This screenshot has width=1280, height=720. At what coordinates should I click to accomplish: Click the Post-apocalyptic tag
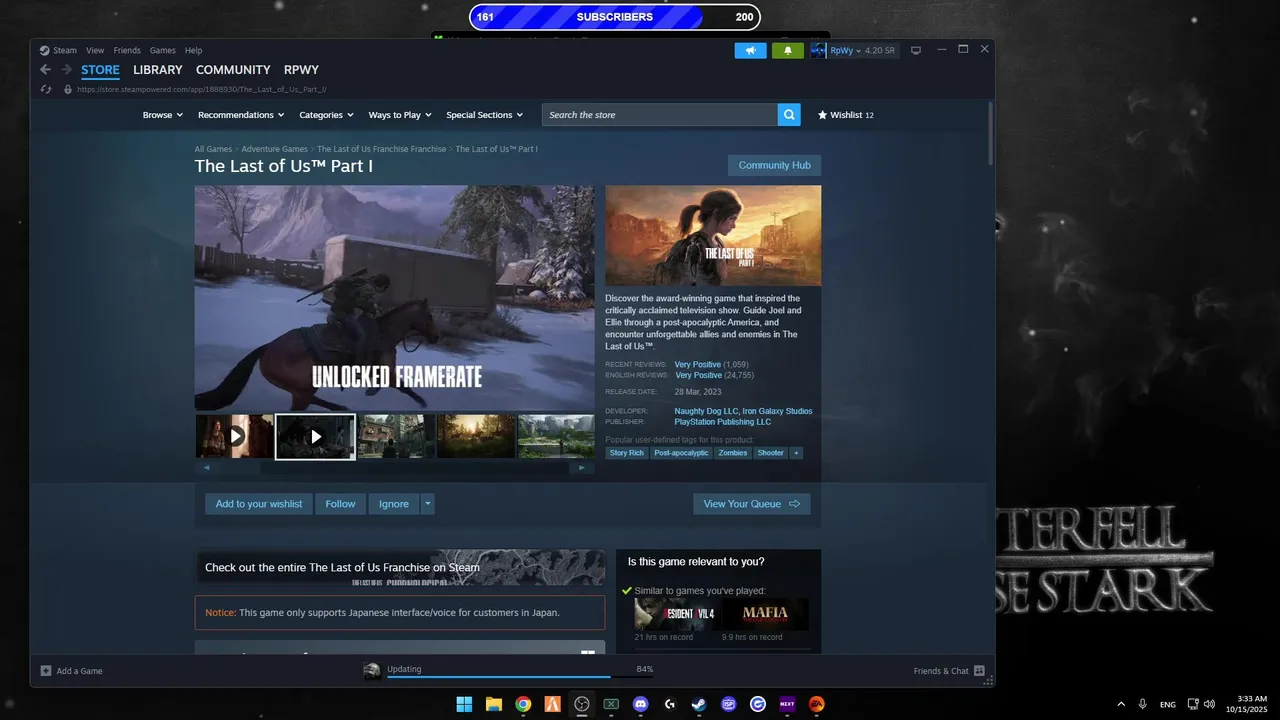pyautogui.click(x=682, y=453)
